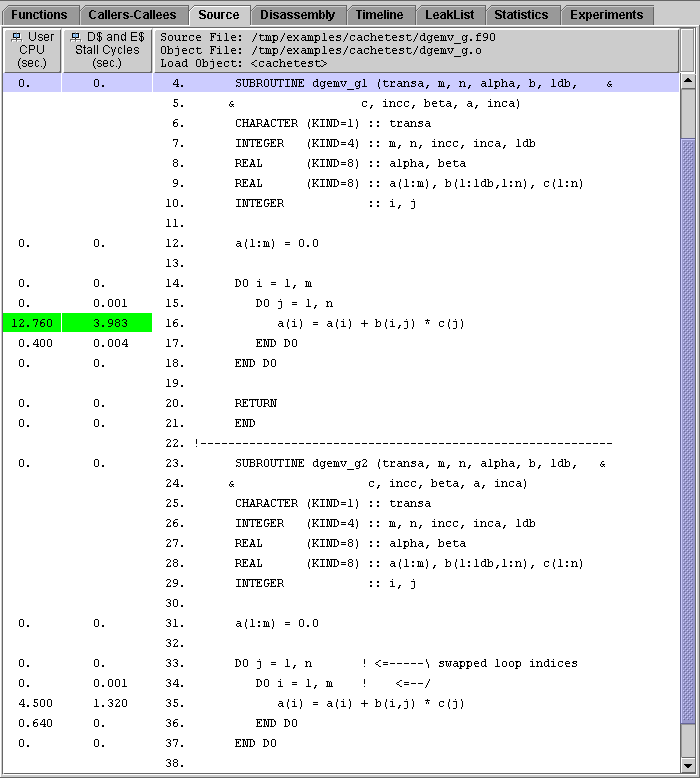This screenshot has height=778, width=700.
Task: Select line 34 DO i = 1, m
Action: point(294,683)
